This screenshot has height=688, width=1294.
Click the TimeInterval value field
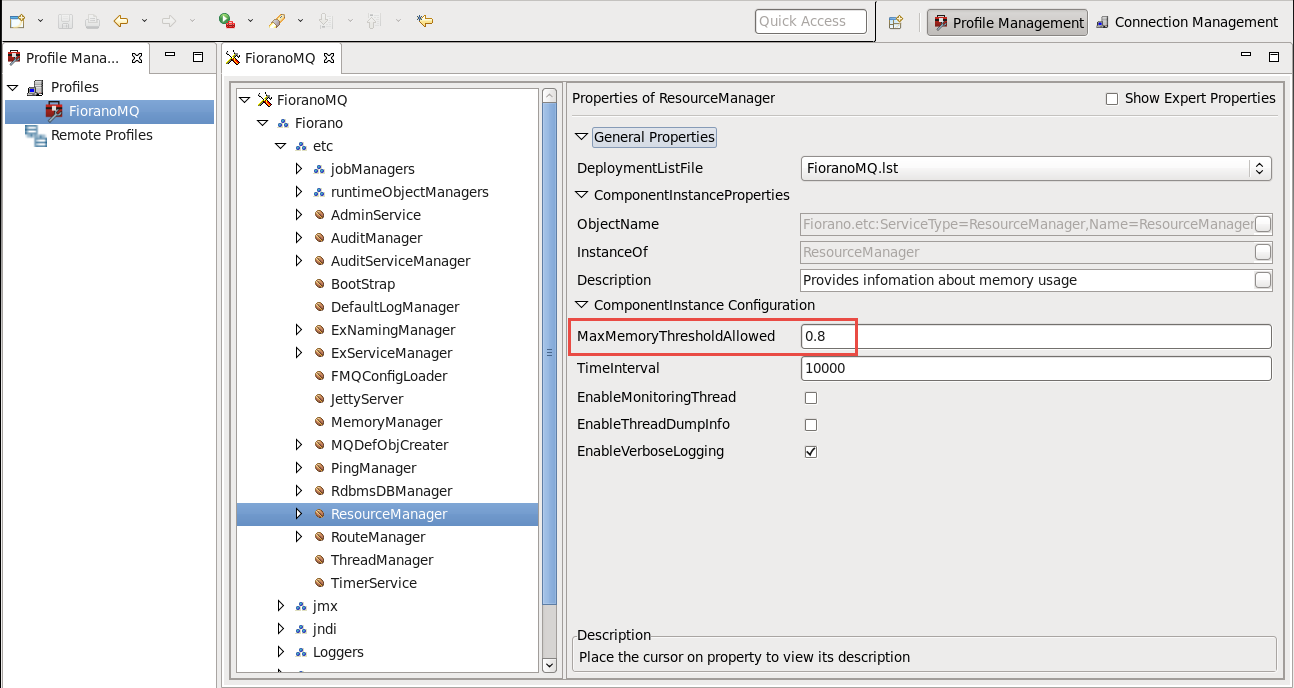pyautogui.click(x=1036, y=368)
